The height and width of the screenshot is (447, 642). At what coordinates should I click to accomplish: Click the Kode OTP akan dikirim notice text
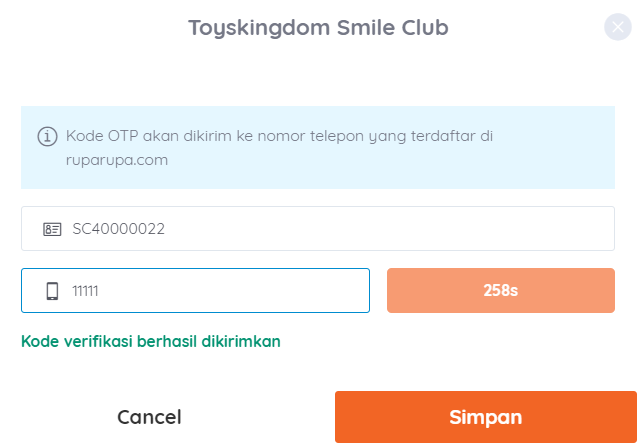click(x=279, y=148)
